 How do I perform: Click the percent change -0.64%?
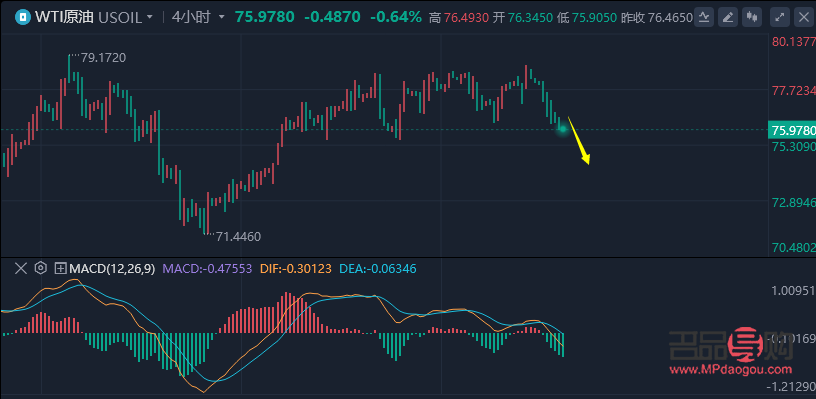tap(396, 17)
